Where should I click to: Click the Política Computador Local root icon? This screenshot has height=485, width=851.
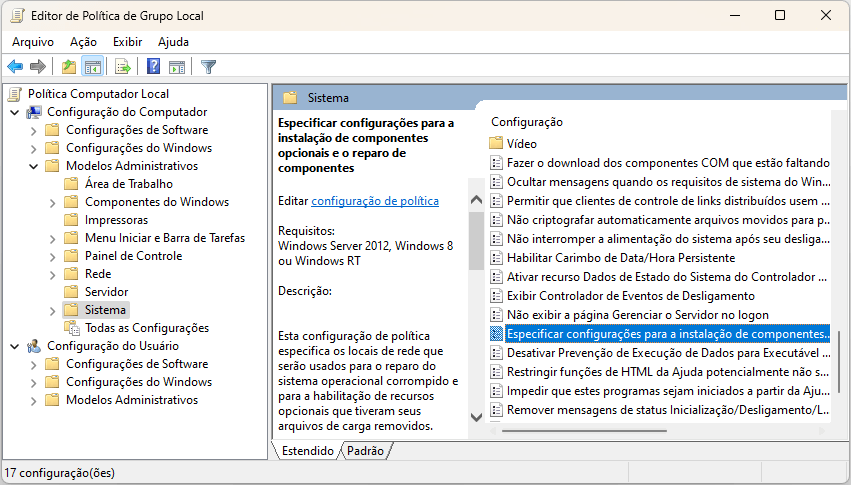tap(15, 94)
